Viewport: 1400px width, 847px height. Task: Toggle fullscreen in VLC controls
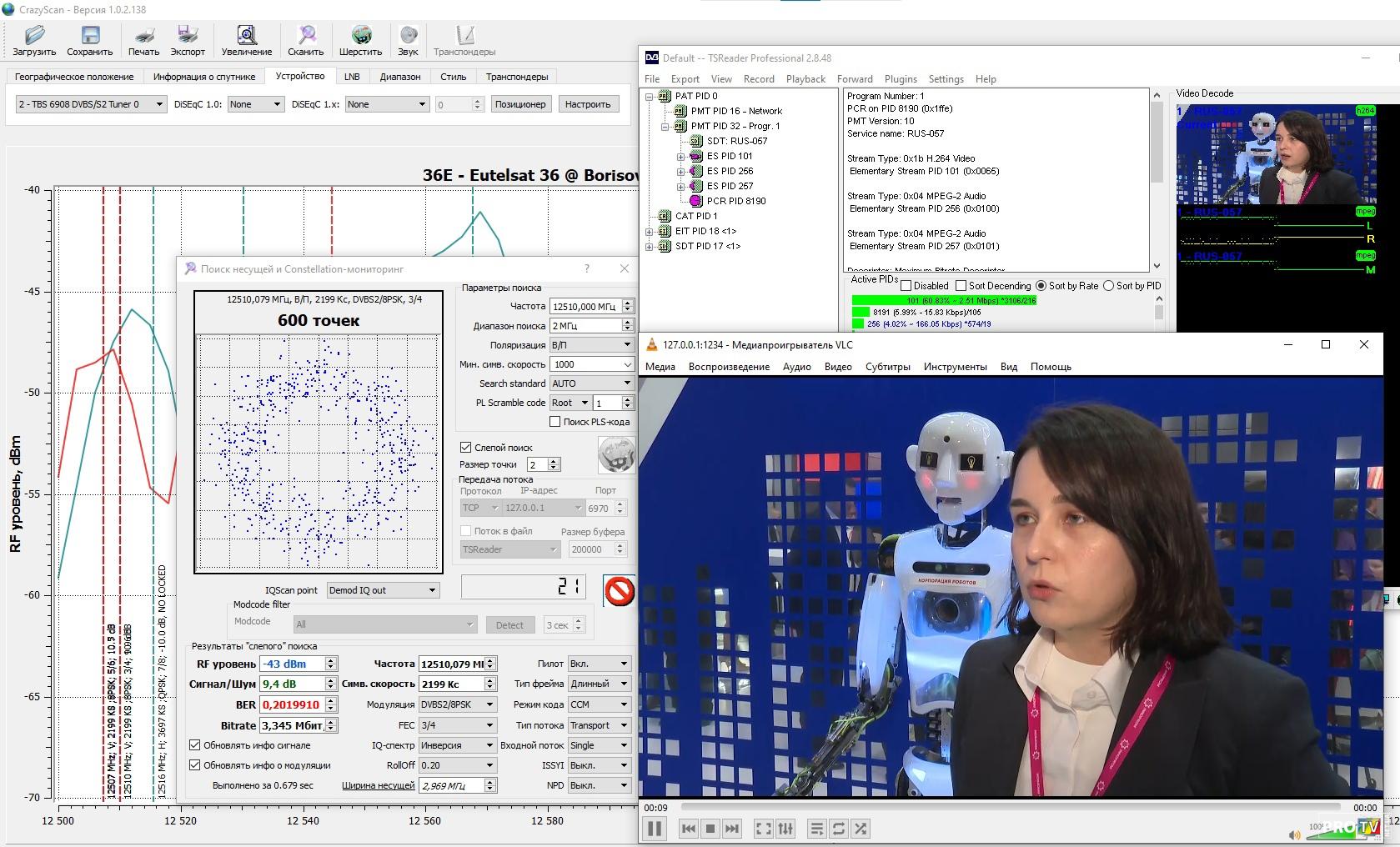click(x=763, y=829)
